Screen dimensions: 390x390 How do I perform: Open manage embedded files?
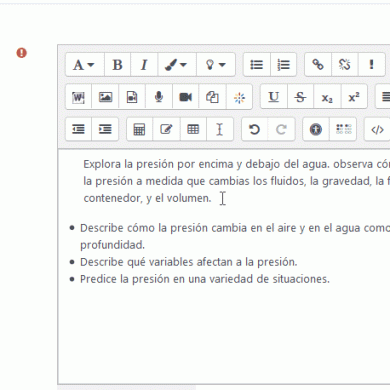point(212,97)
